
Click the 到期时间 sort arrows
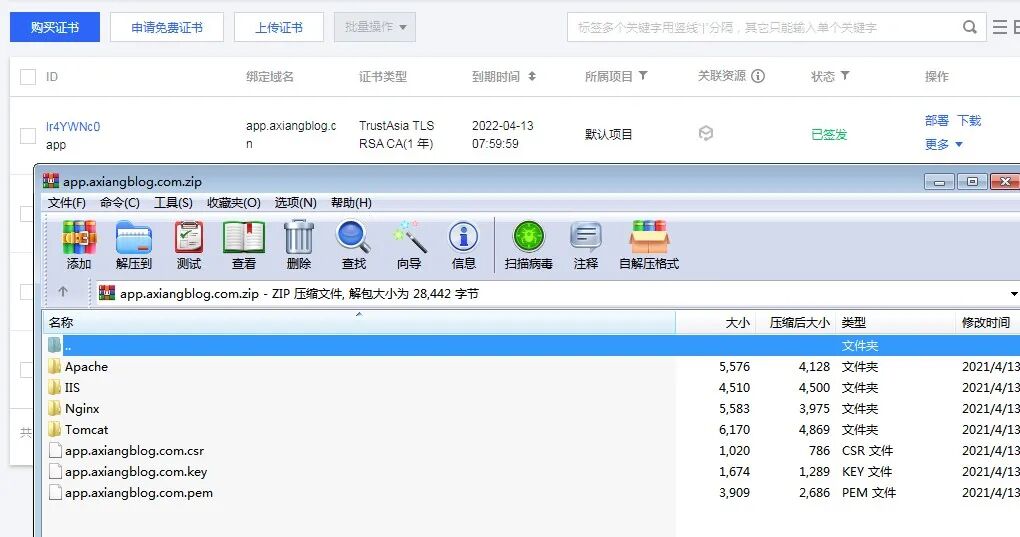[532, 76]
